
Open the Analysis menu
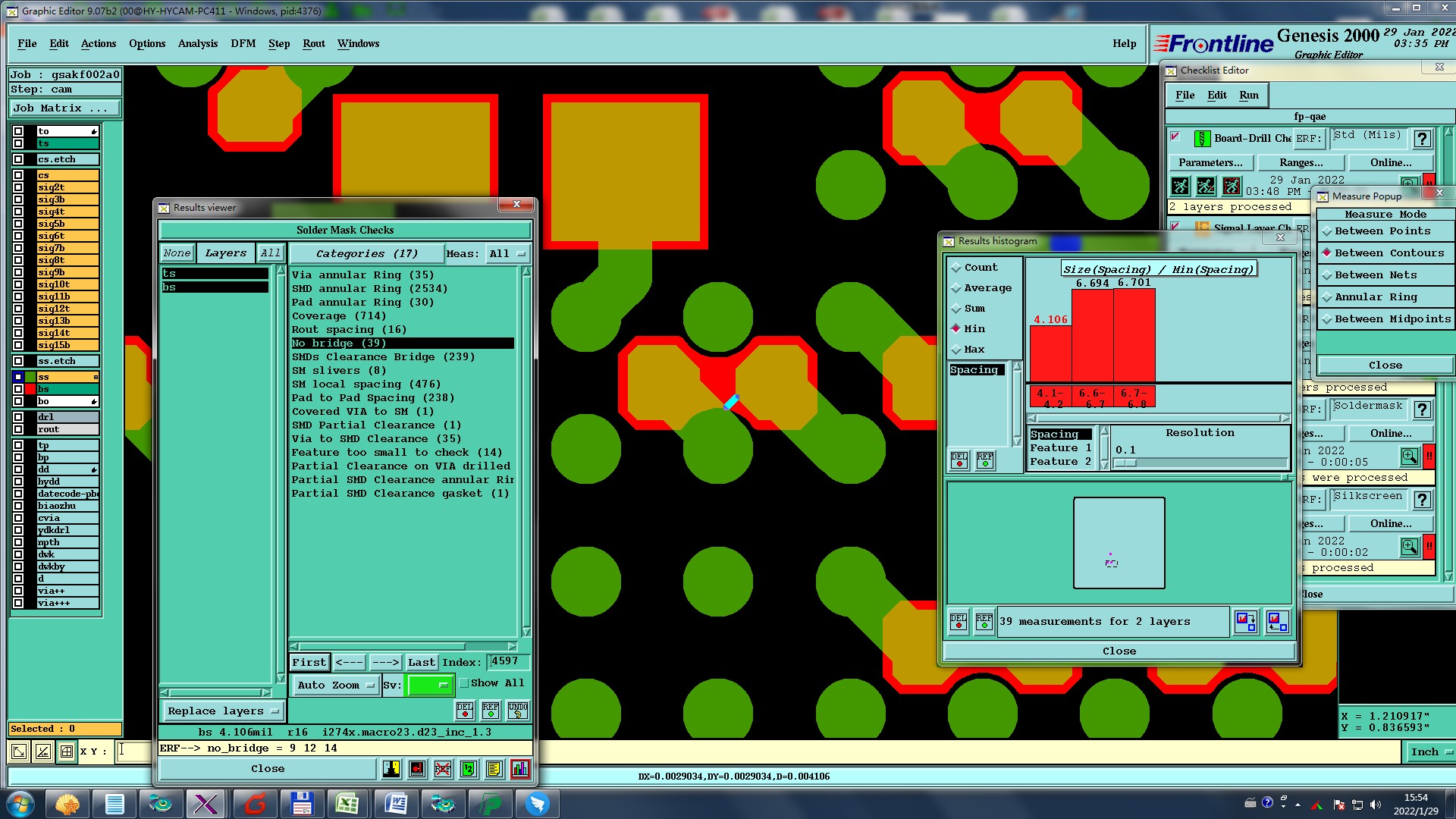(197, 43)
